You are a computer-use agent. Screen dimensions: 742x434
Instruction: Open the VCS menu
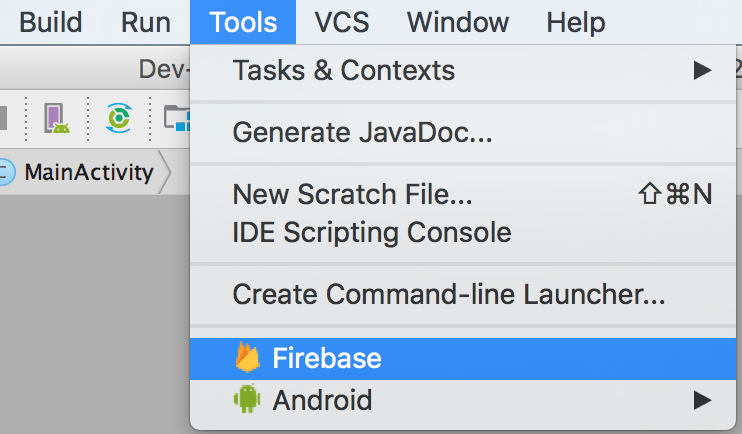click(342, 22)
